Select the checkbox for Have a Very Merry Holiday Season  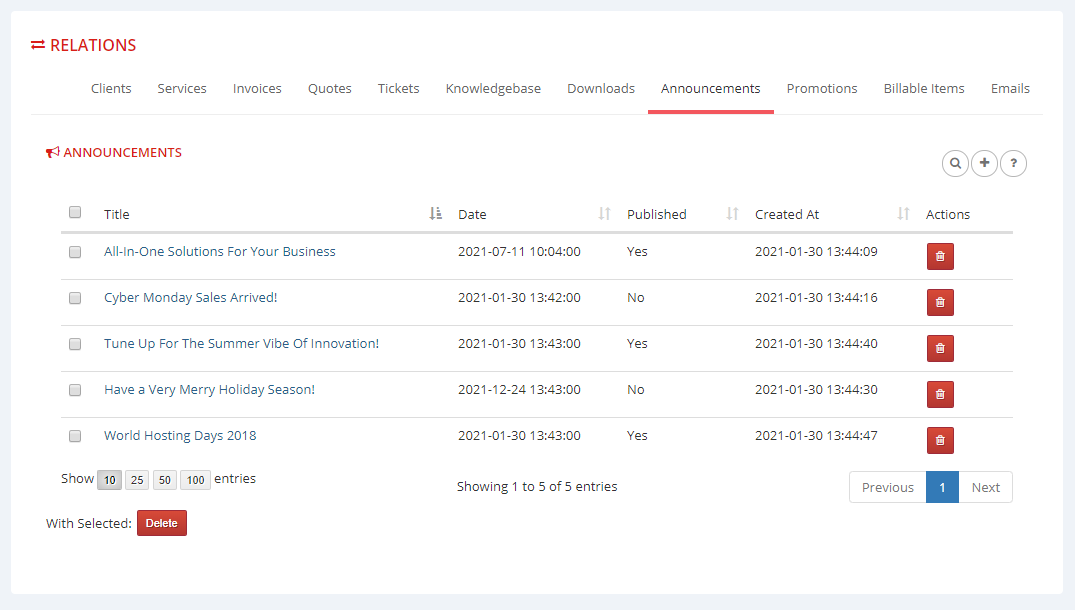[x=74, y=390]
